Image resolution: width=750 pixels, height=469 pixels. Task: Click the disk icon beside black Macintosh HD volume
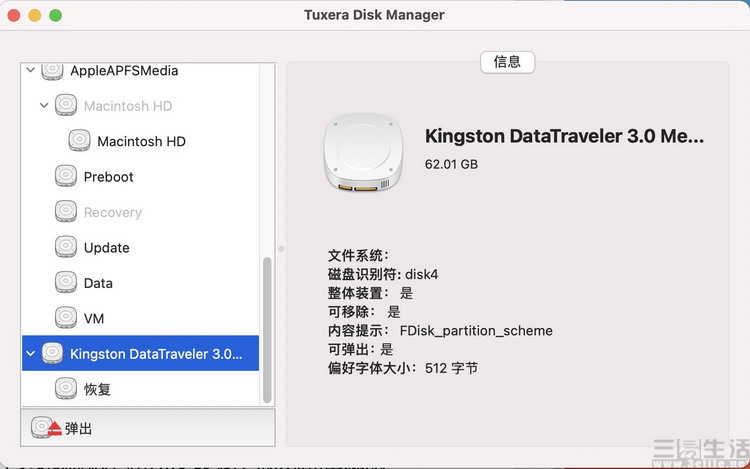coord(79,141)
